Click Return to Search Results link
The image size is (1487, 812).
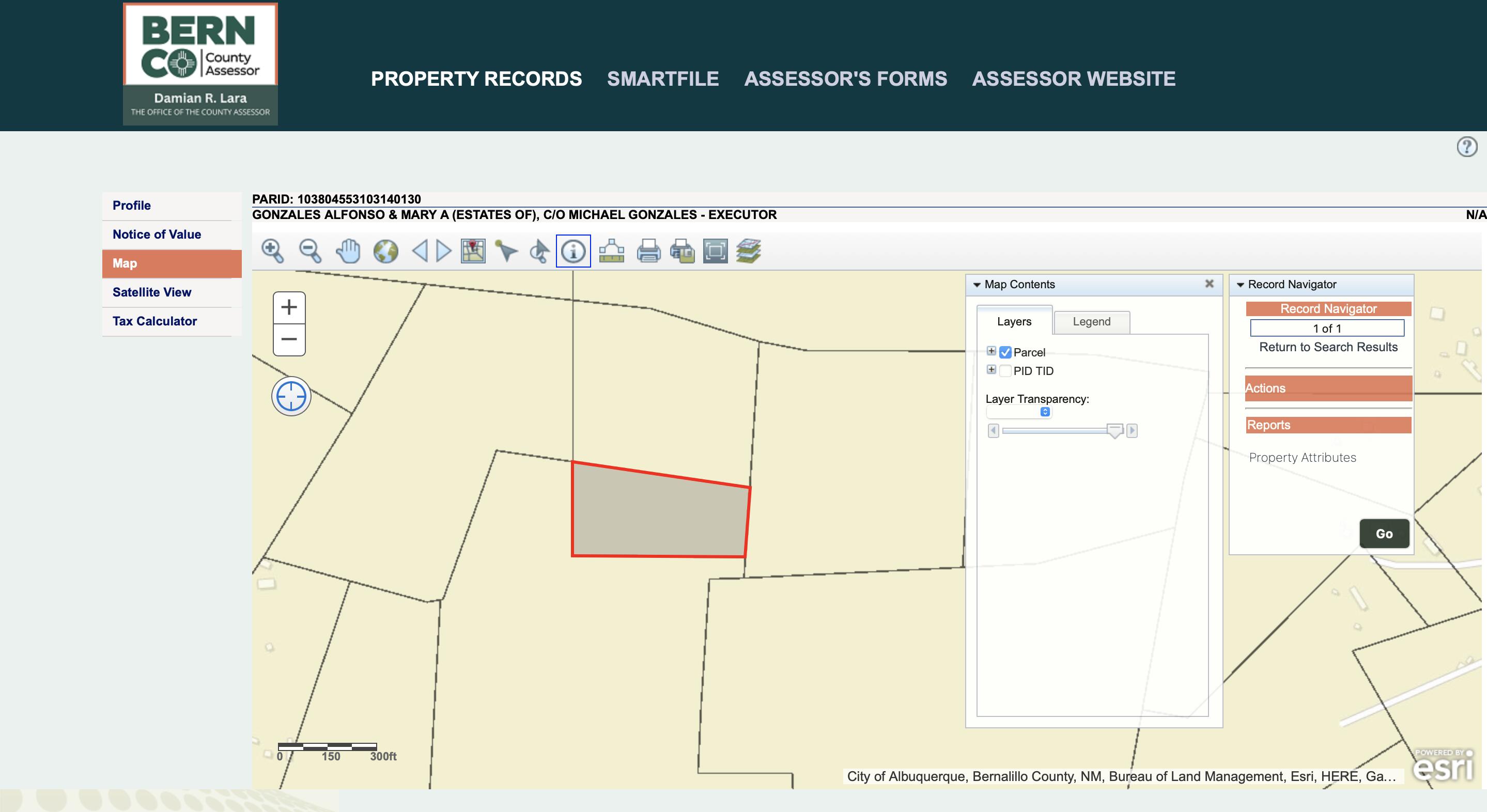point(1328,347)
